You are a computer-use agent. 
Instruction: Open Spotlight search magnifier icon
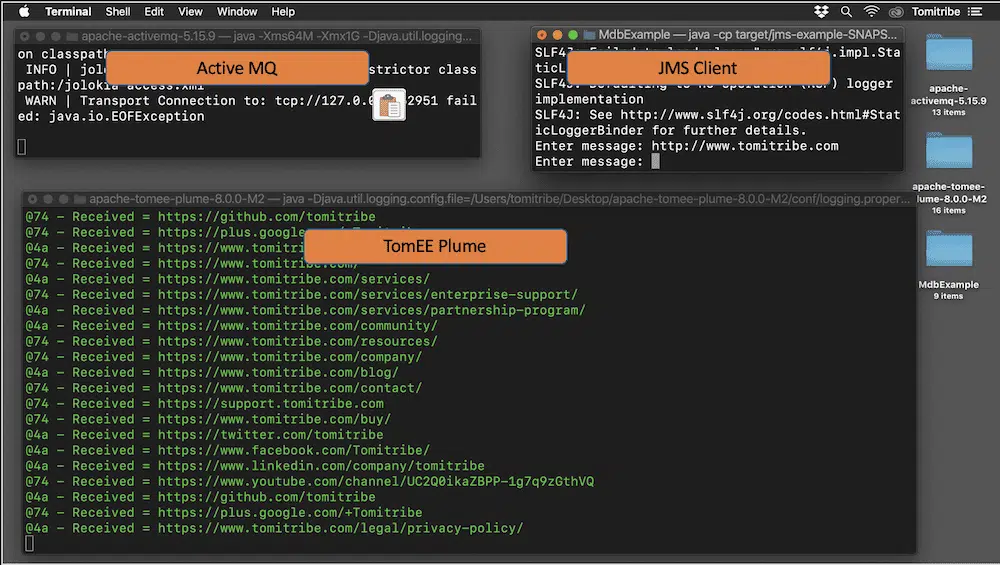tap(847, 12)
